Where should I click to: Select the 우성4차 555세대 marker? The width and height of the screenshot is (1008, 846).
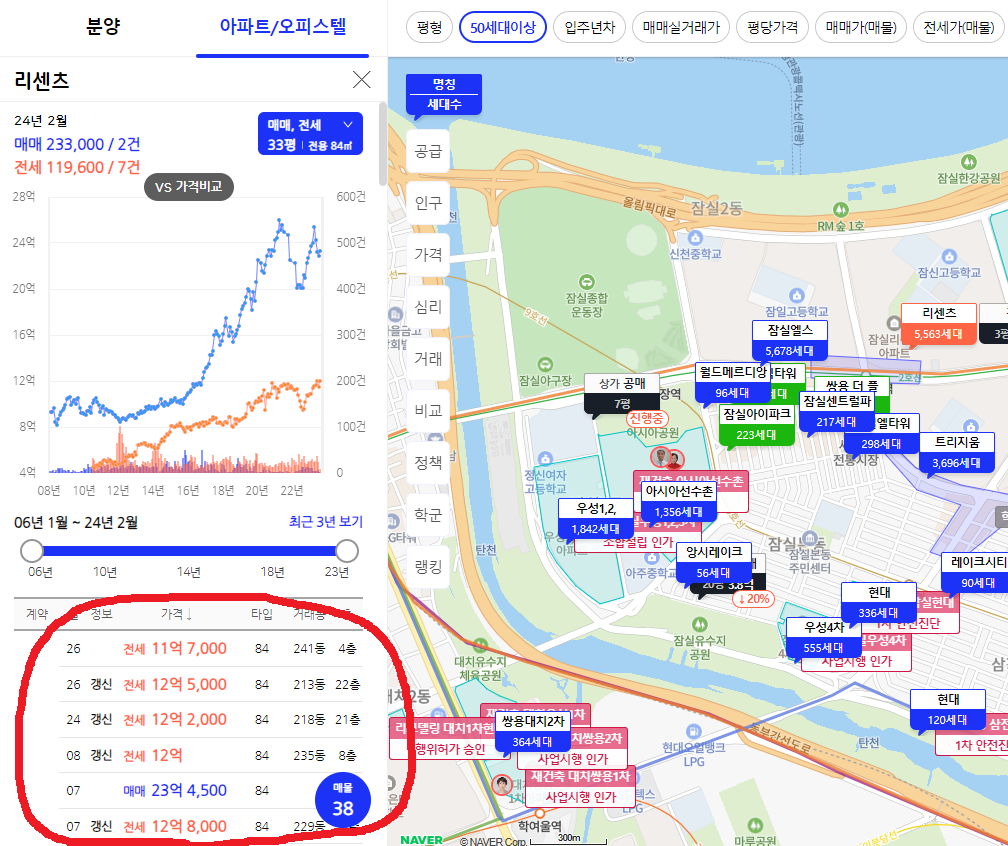coord(824,637)
